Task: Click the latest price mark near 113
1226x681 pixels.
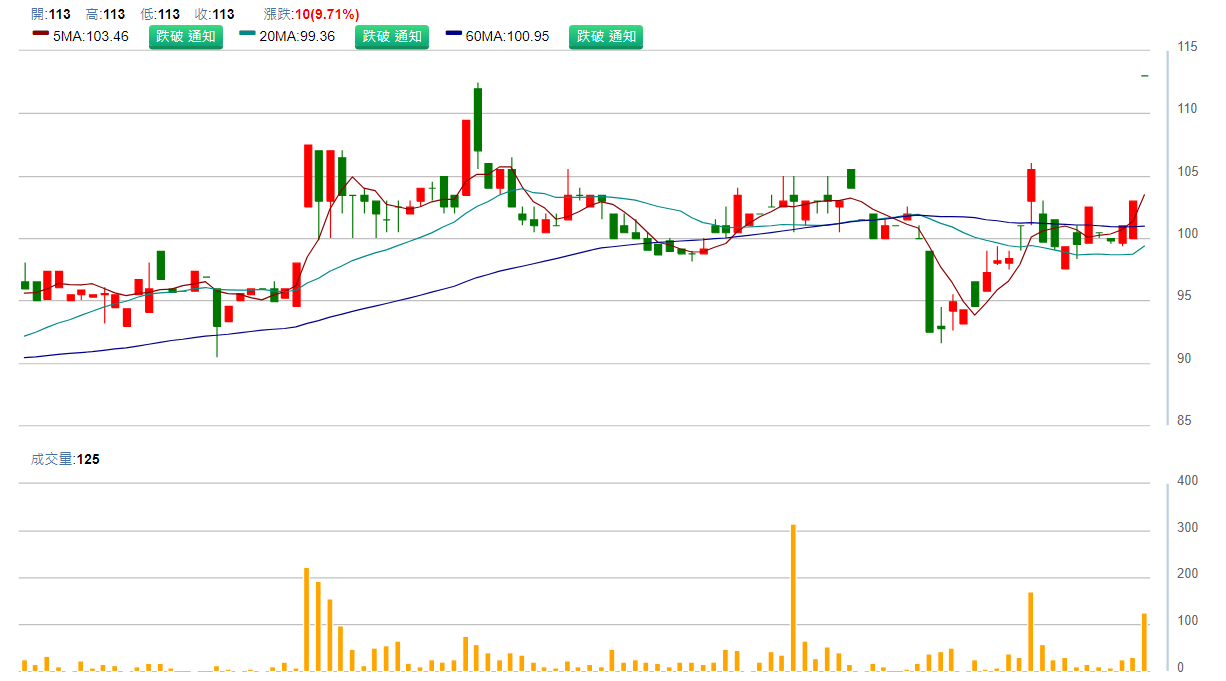Action: click(x=1145, y=76)
